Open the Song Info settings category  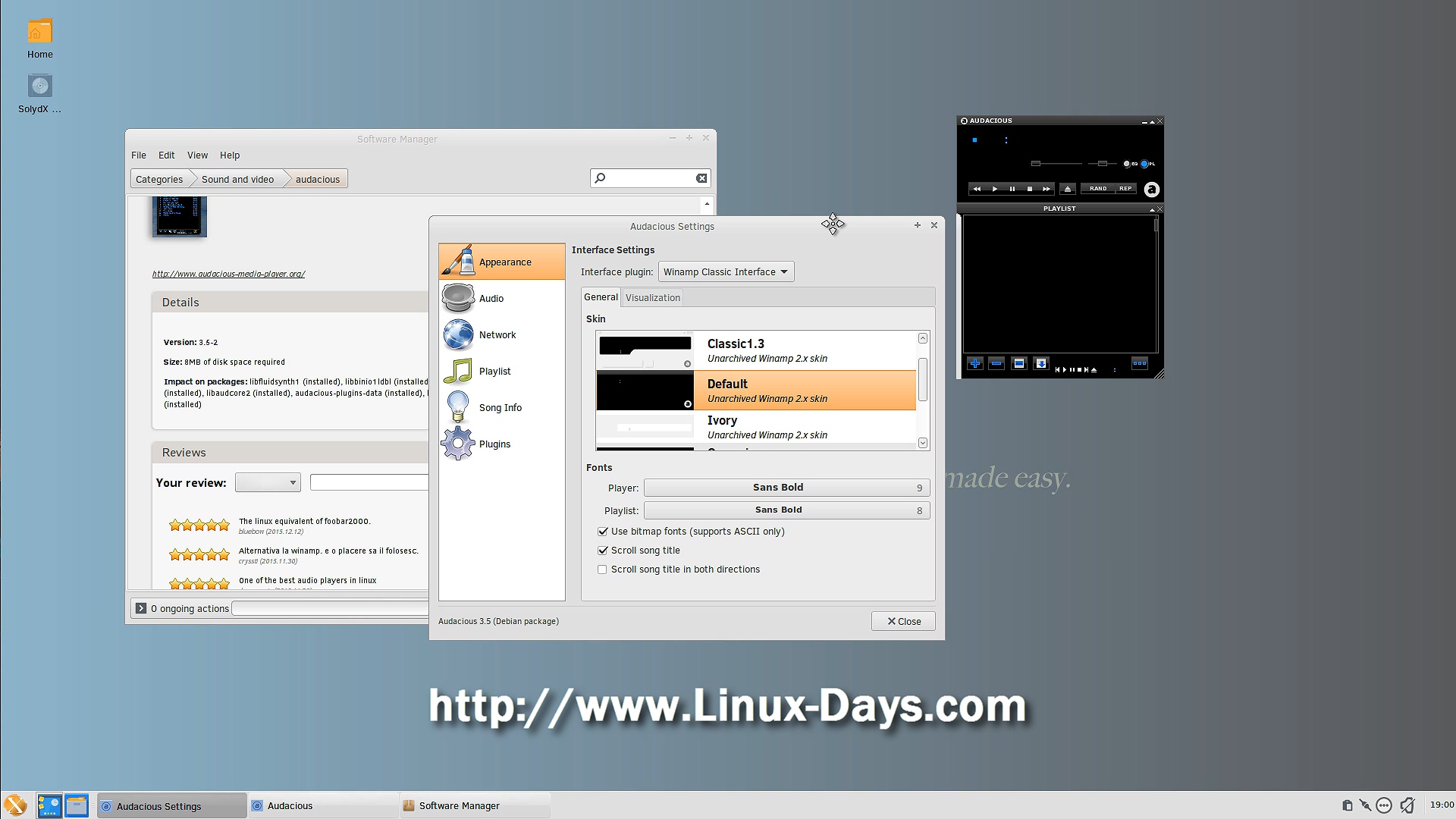(502, 407)
